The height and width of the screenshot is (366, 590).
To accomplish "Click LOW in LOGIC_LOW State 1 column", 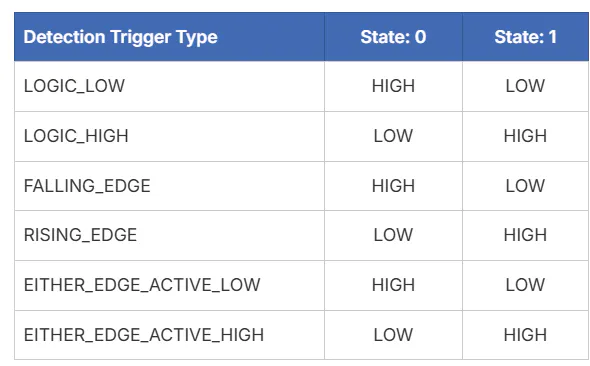I will click(525, 86).
